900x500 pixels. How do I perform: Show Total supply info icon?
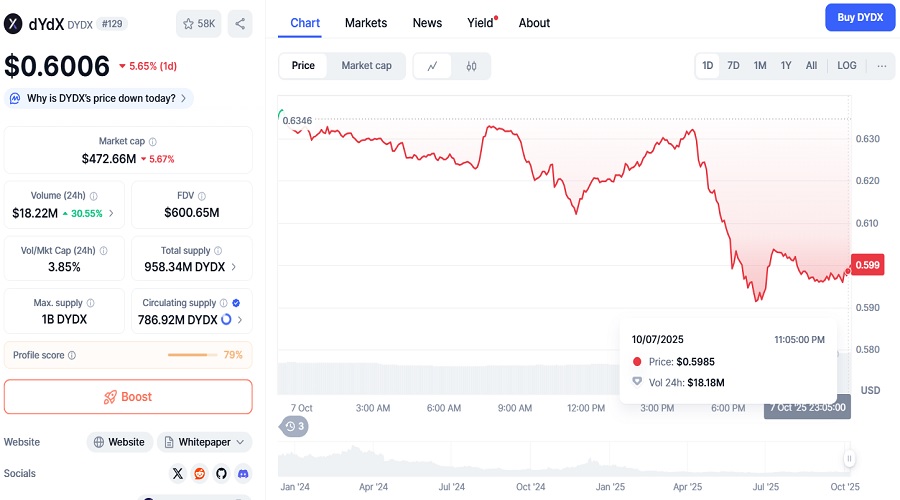point(218,251)
